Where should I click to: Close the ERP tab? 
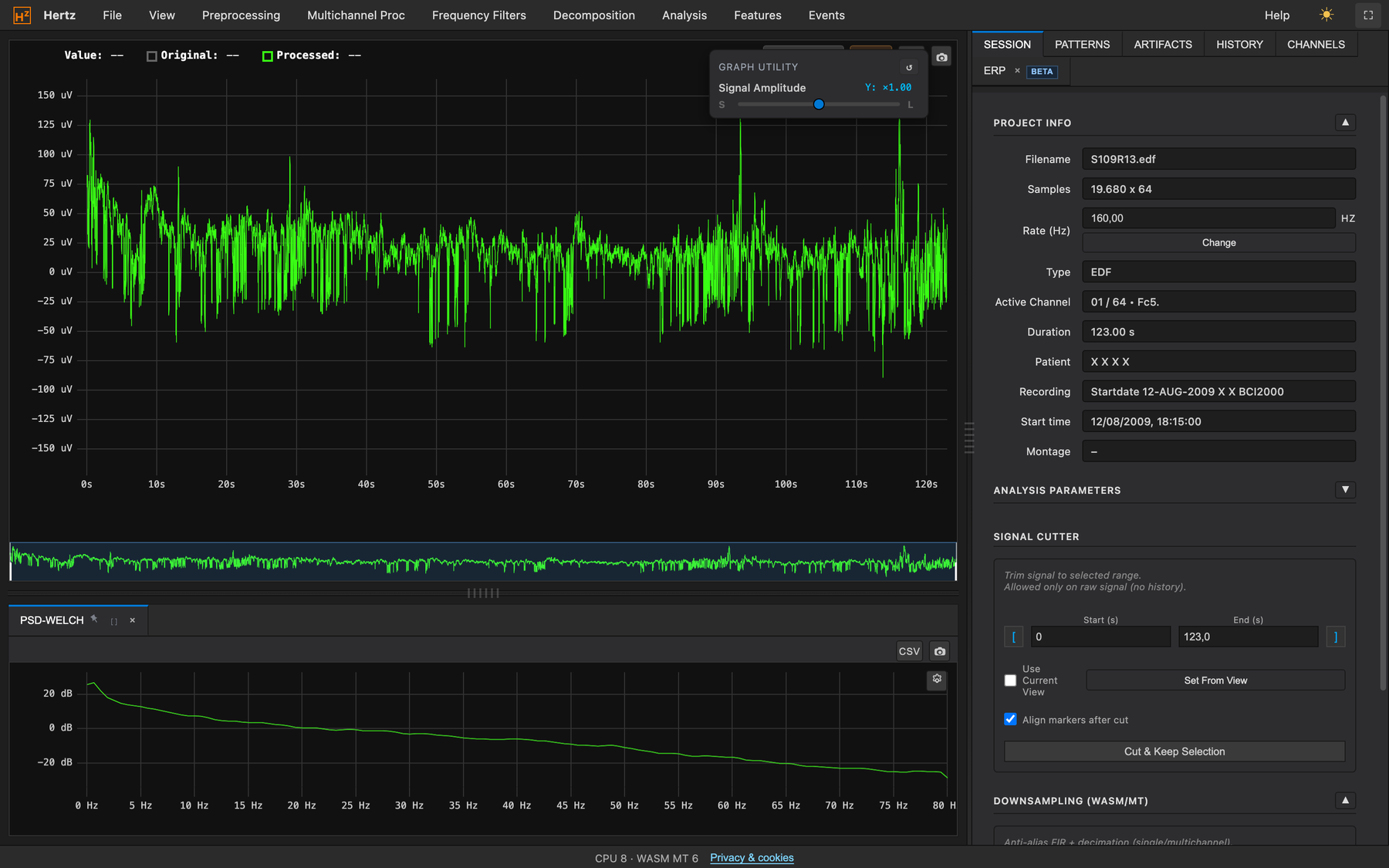(1017, 71)
